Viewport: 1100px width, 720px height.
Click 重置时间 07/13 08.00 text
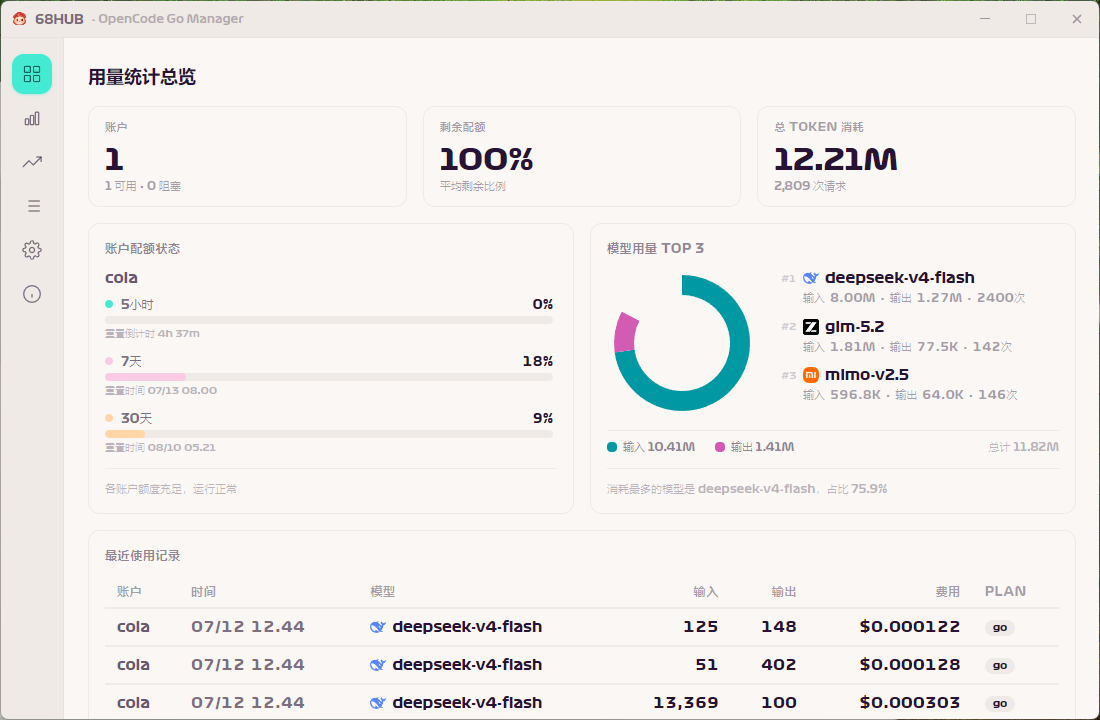pyautogui.click(x=161, y=390)
